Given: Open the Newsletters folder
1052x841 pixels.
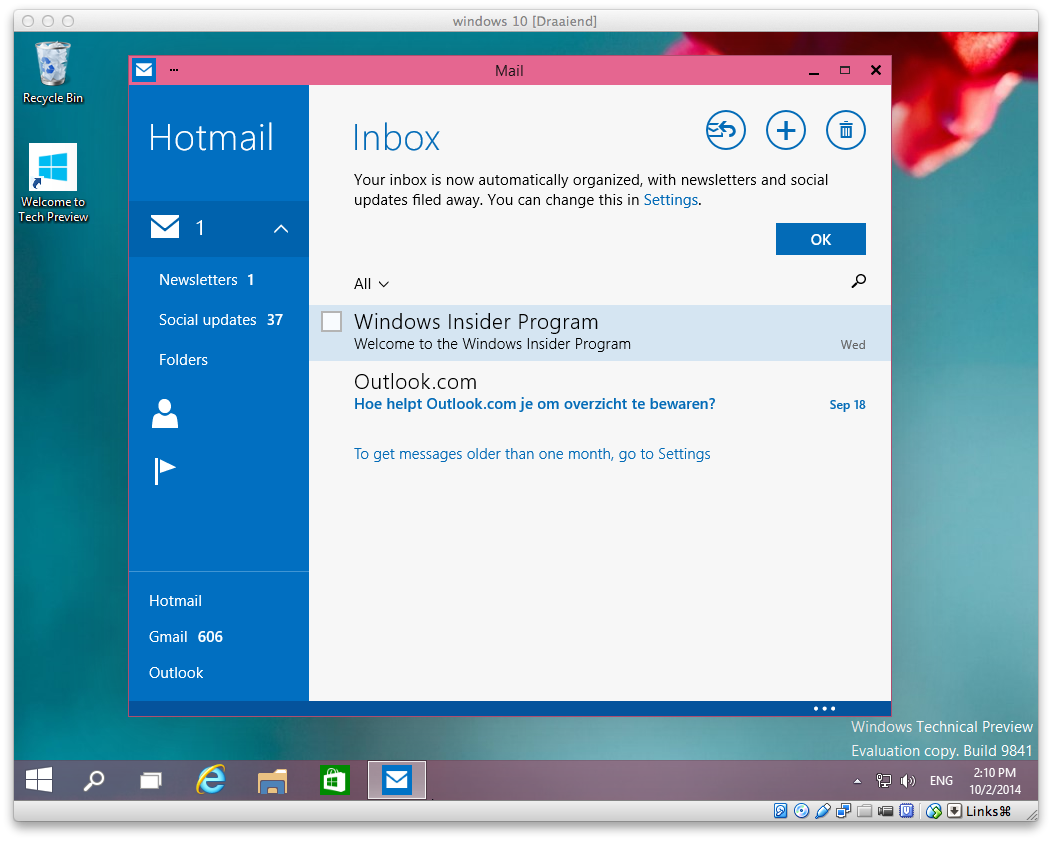Looking at the screenshot, I should 198,280.
